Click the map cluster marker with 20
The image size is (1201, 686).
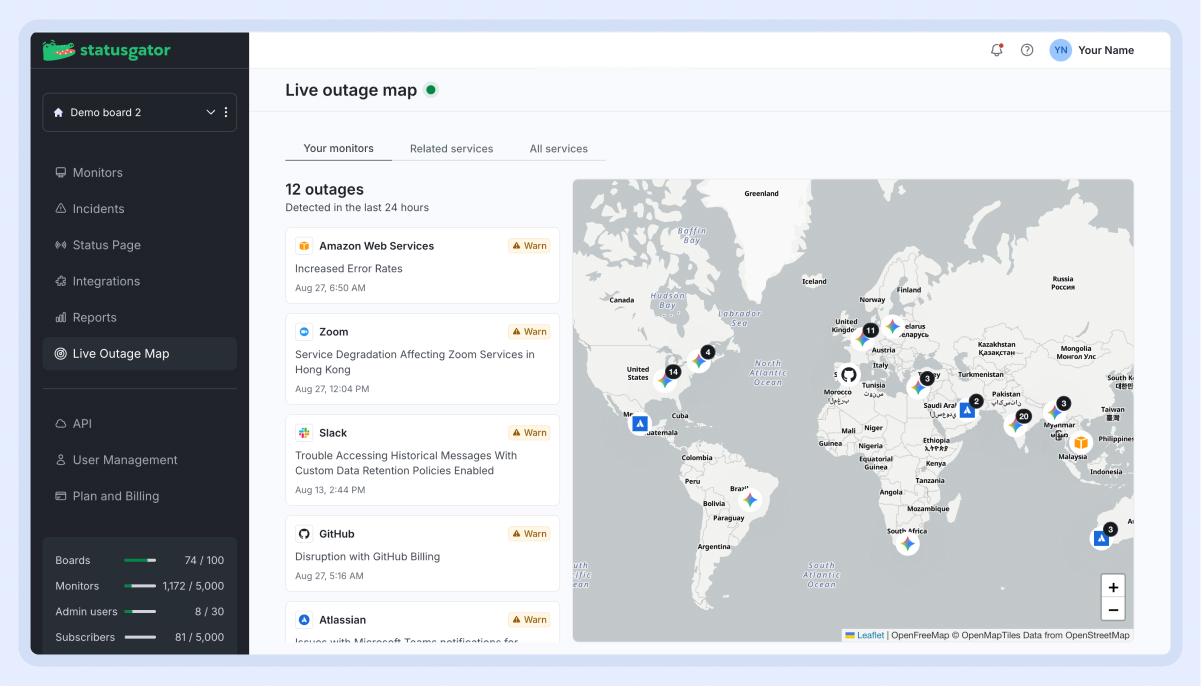pos(1017,424)
